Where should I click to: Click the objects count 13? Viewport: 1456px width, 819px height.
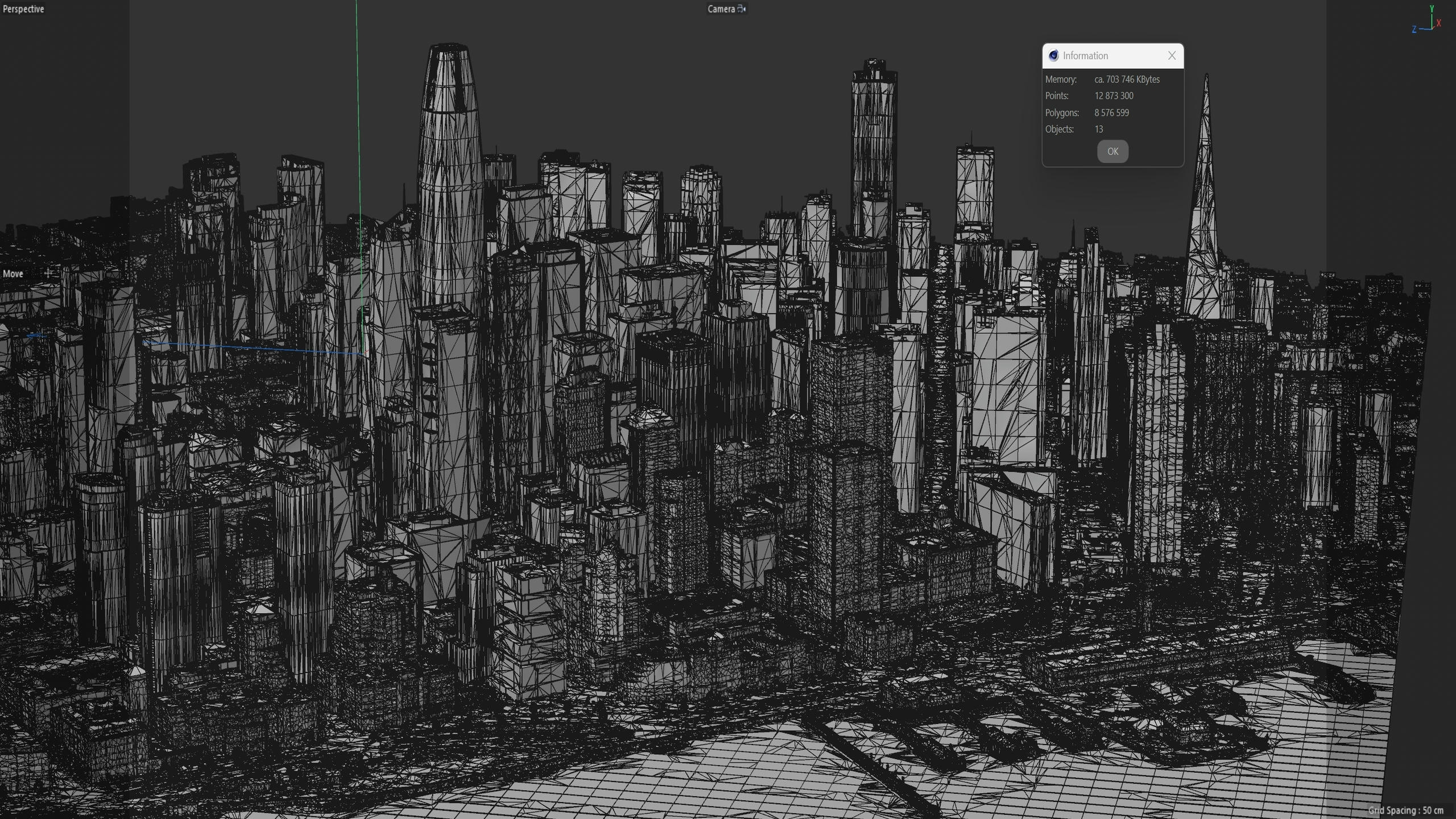pyautogui.click(x=1099, y=129)
